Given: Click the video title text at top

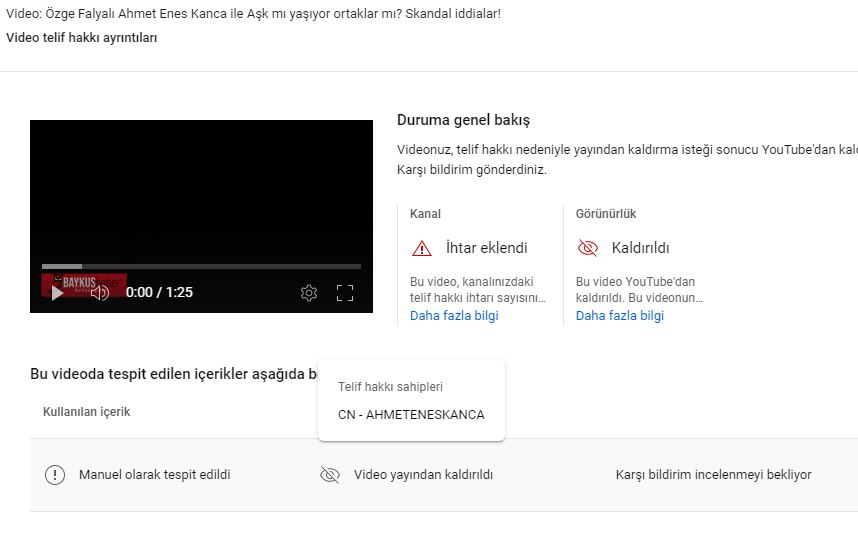Looking at the screenshot, I should [x=253, y=14].
